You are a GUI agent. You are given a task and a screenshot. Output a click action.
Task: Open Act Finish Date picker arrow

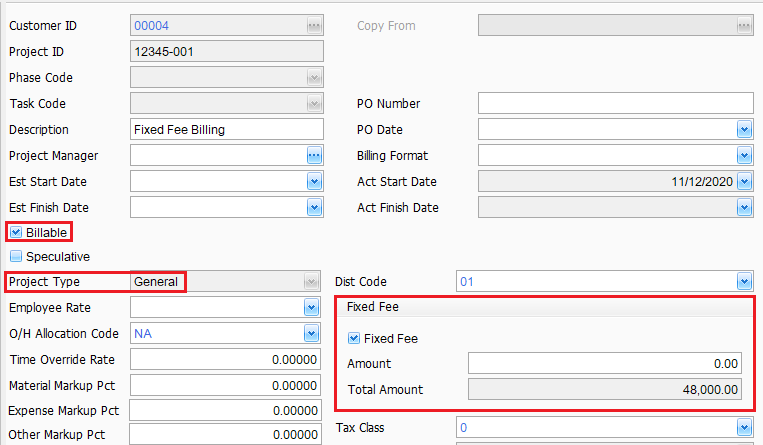pos(745,207)
